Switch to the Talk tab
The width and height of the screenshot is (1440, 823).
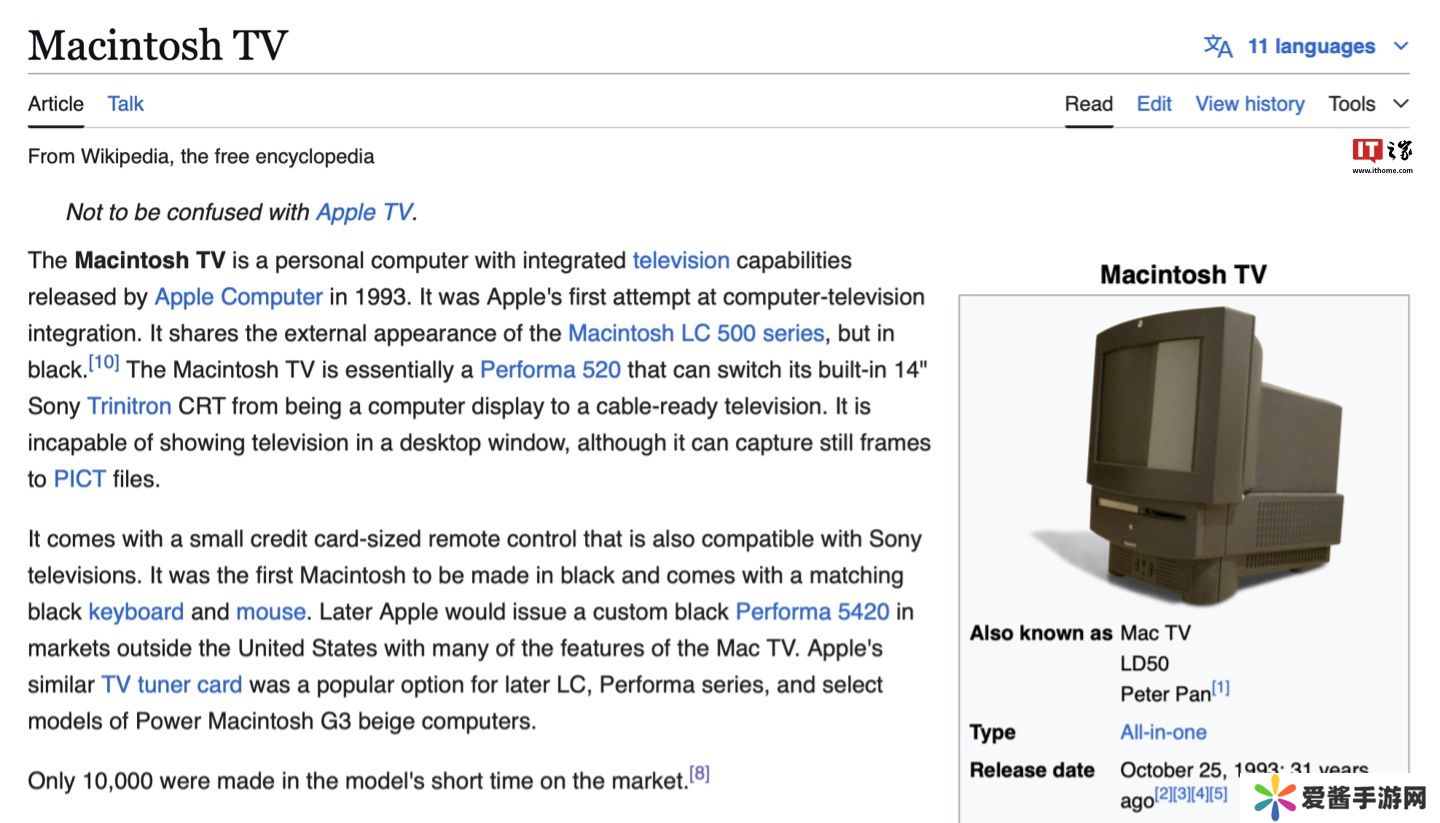tap(125, 104)
